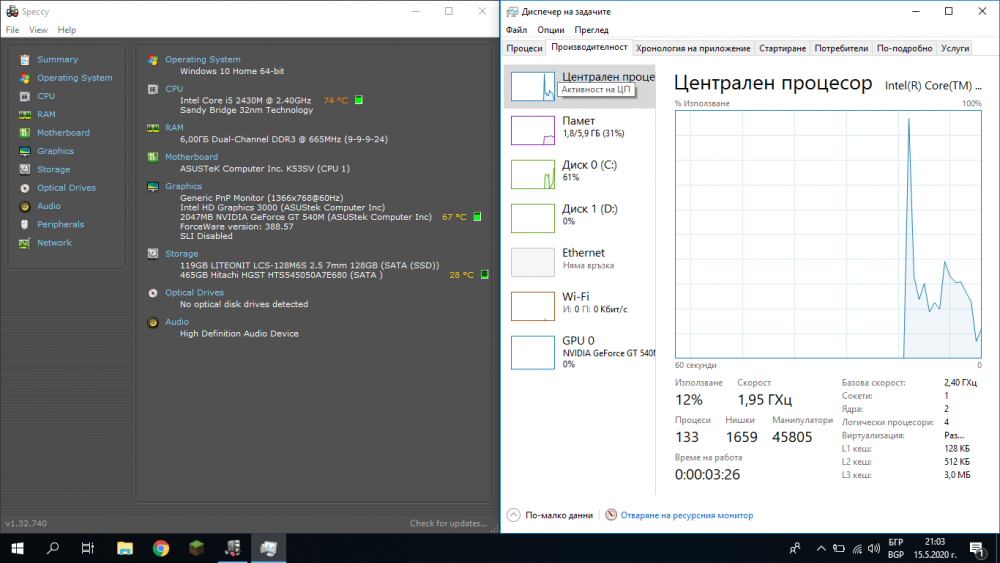Open Speccy Help menu

67,30
